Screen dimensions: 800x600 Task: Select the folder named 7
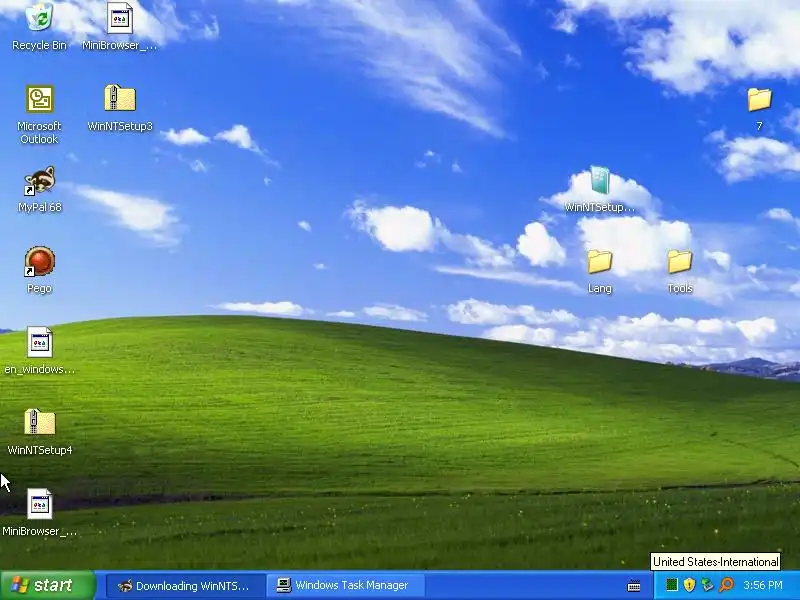[760, 108]
